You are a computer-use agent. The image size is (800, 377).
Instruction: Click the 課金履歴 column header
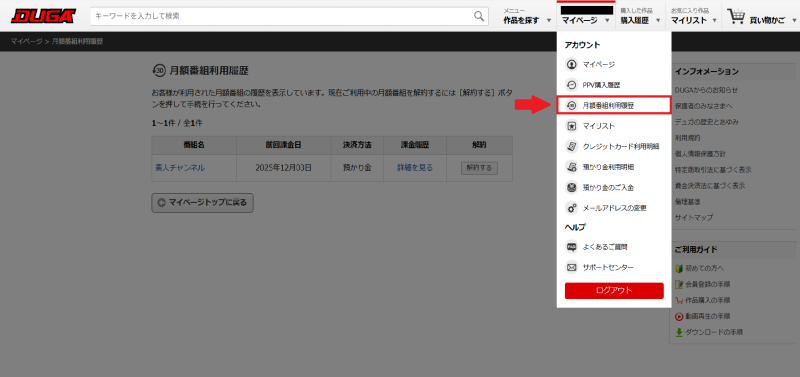(415, 145)
